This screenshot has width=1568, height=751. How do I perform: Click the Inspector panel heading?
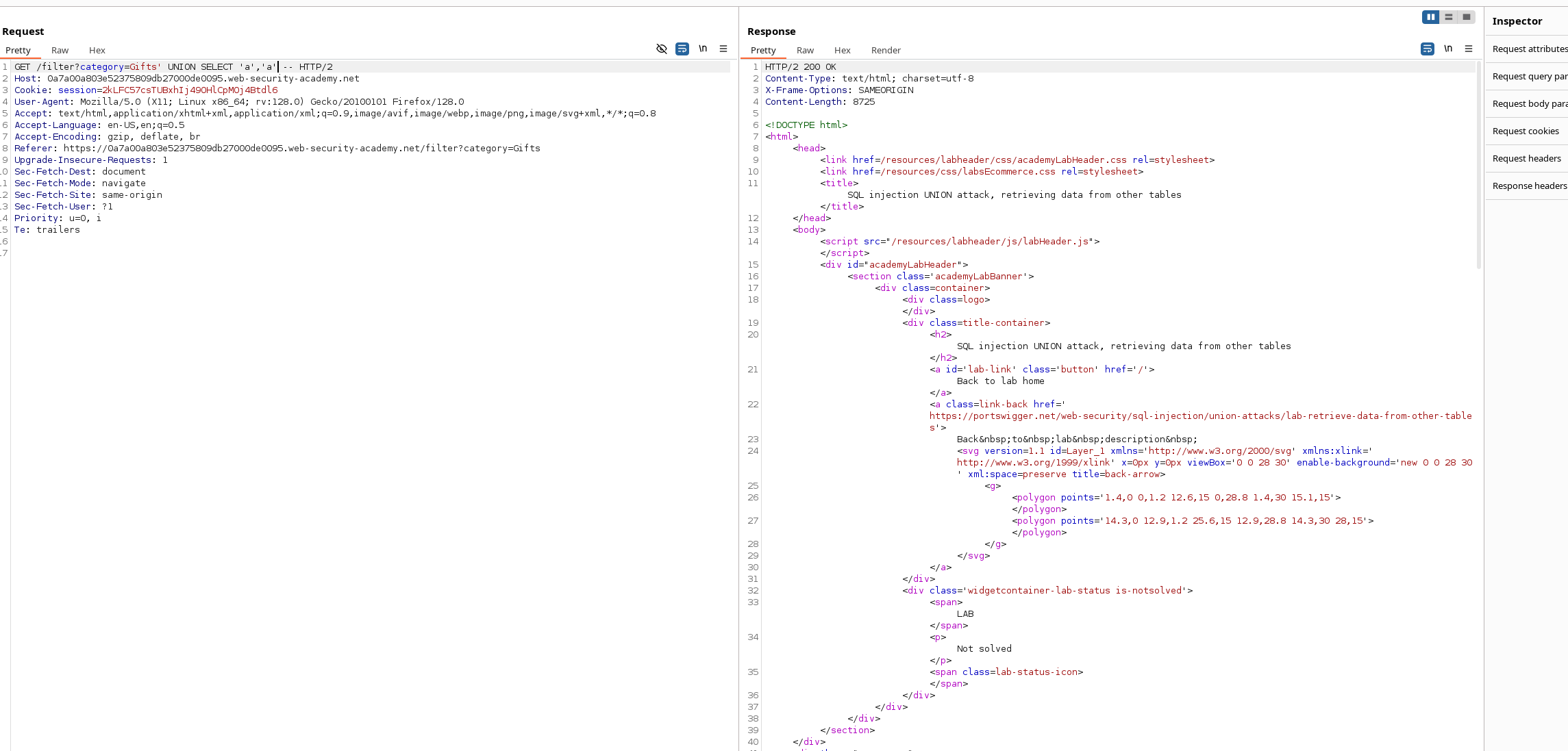(x=1517, y=21)
